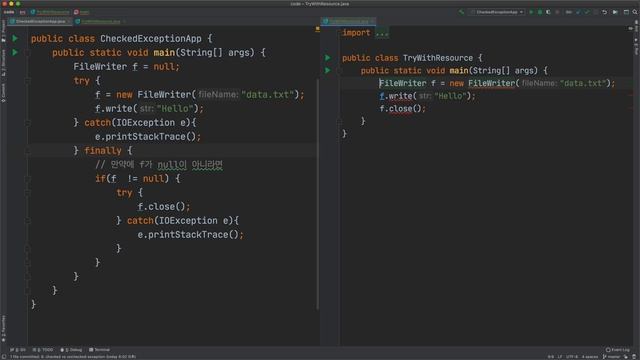This screenshot has height=360, width=640.
Task: Collapse the main method fold in left editor
Action: 28,53
